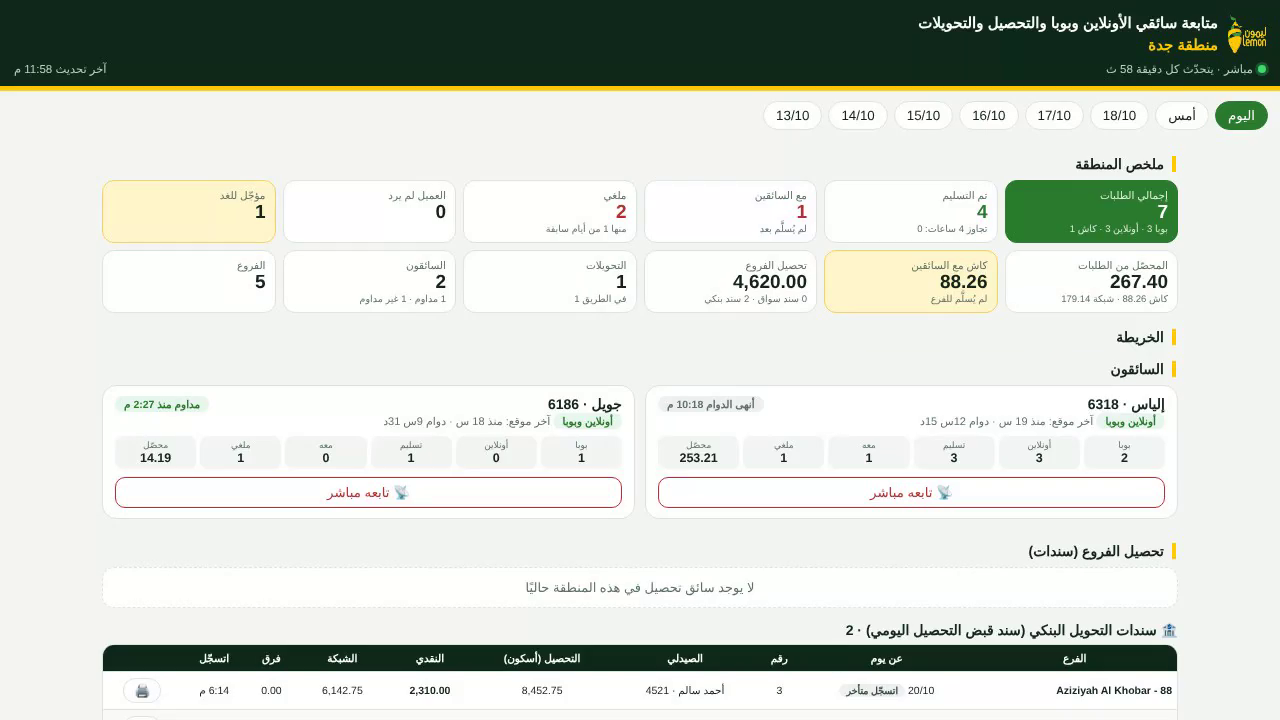Image resolution: width=1280 pixels, height=720 pixels.
Task: Choose the 14/10 date tab
Action: click(x=858, y=116)
